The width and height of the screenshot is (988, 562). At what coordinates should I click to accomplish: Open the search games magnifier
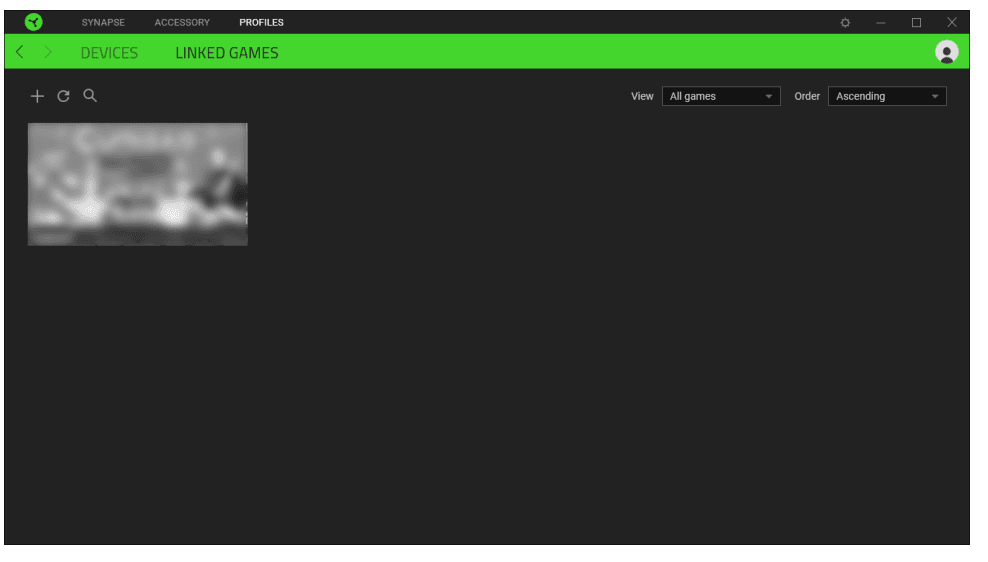(x=90, y=96)
